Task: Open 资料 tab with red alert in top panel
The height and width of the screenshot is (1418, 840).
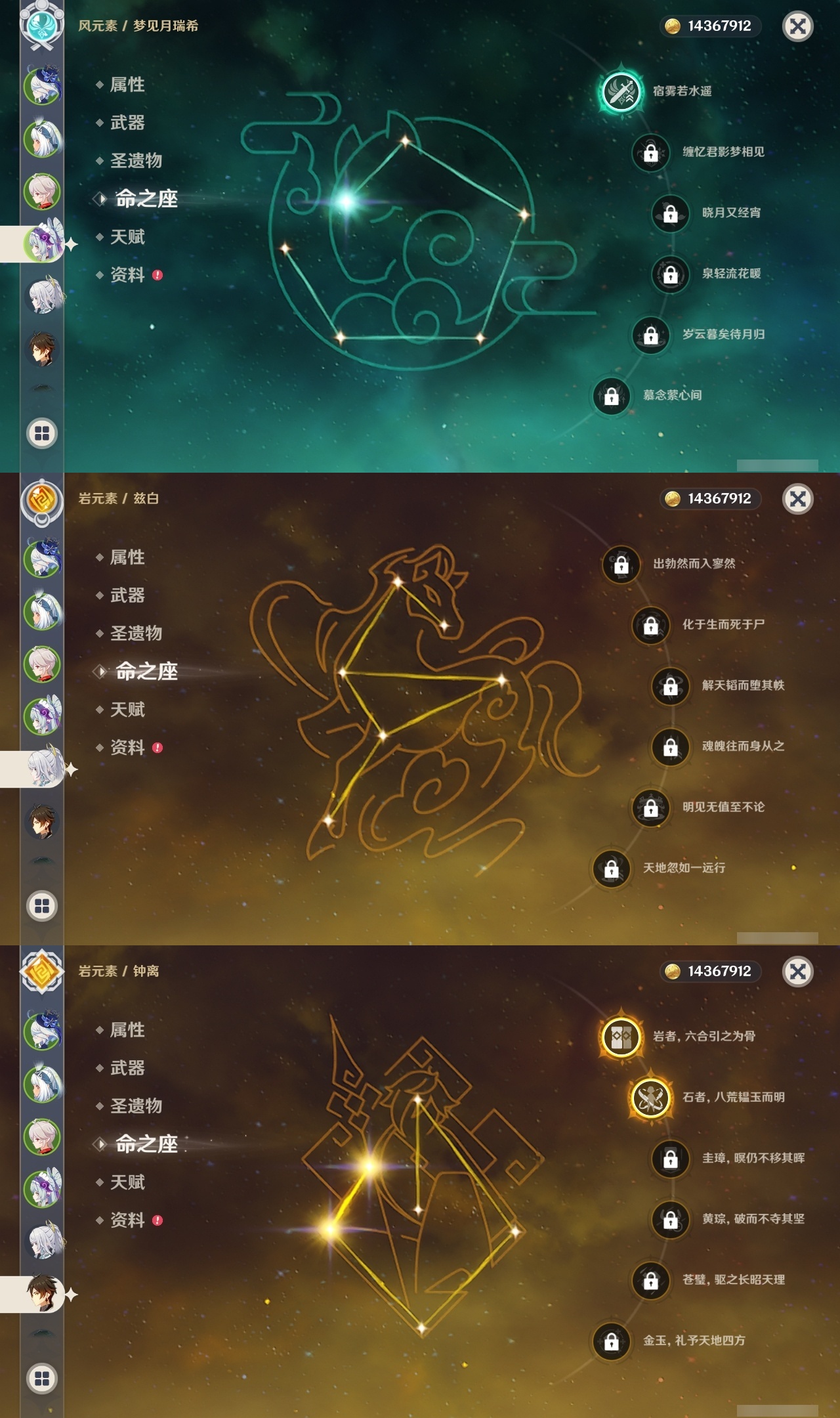Action: pyautogui.click(x=129, y=275)
